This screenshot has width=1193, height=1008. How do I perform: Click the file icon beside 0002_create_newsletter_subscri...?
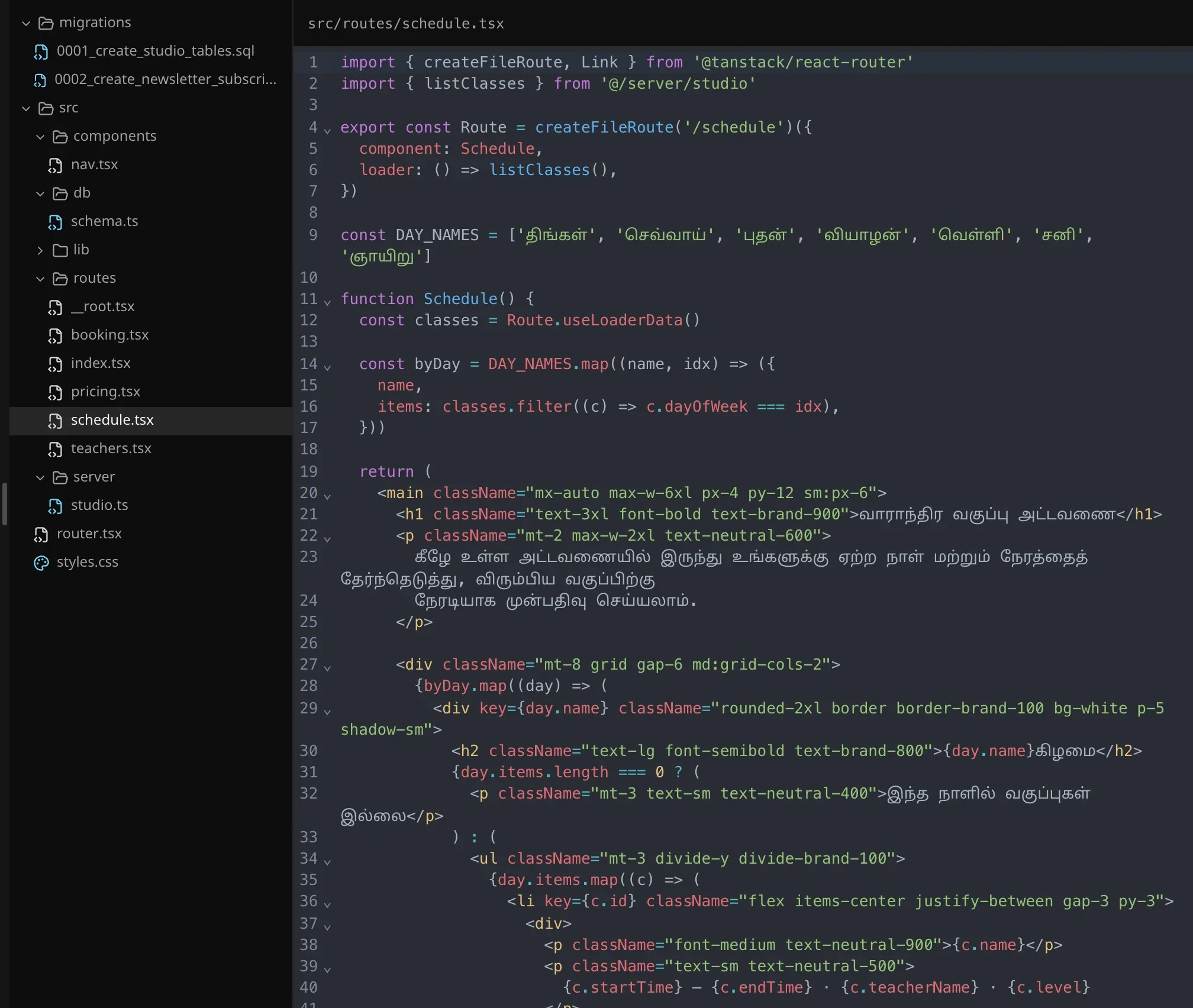40,80
